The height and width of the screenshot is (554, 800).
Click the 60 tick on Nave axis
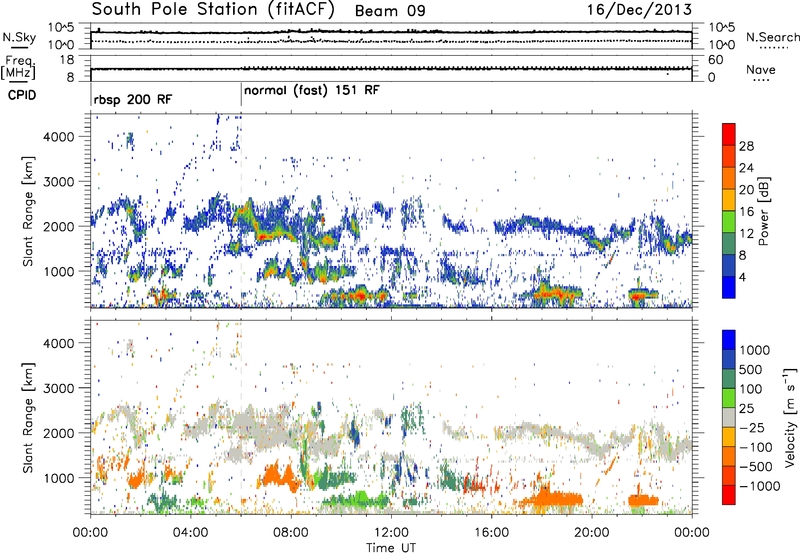click(x=715, y=60)
